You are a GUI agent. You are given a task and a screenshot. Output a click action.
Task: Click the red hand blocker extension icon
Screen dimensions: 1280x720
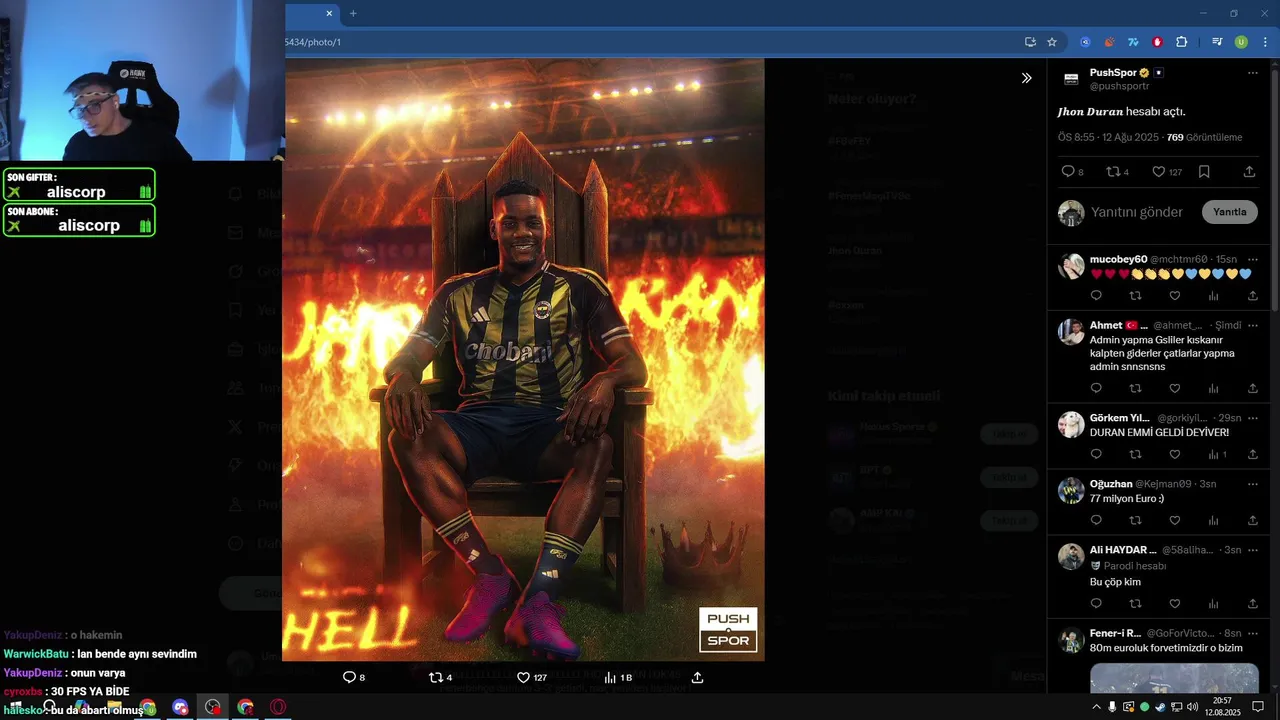[x=1157, y=42]
